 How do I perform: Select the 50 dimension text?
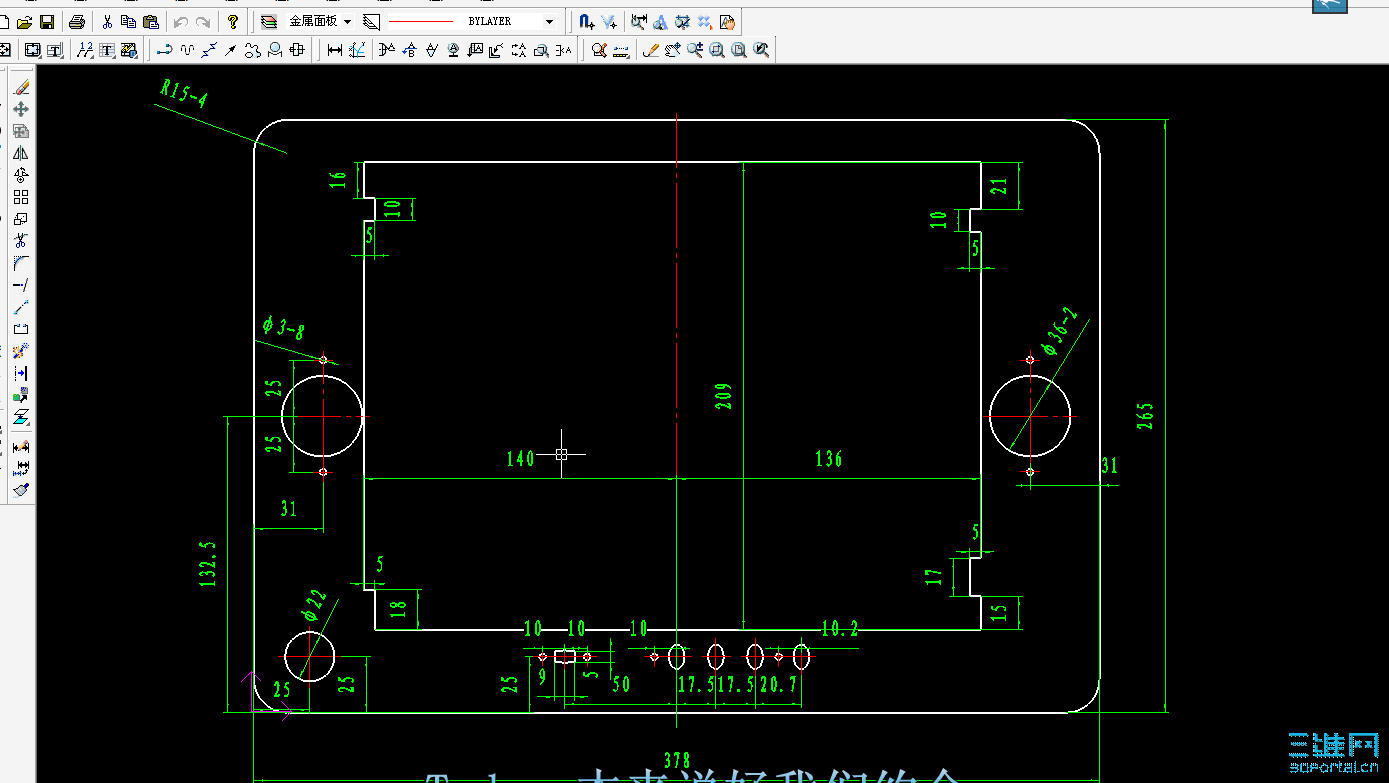621,685
